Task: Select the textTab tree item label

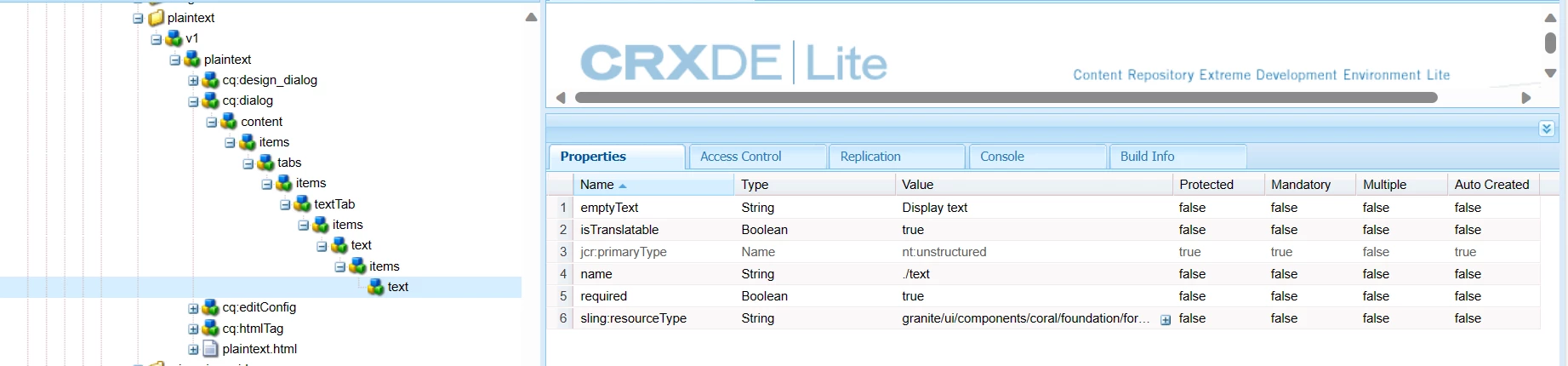Action: 334,204
